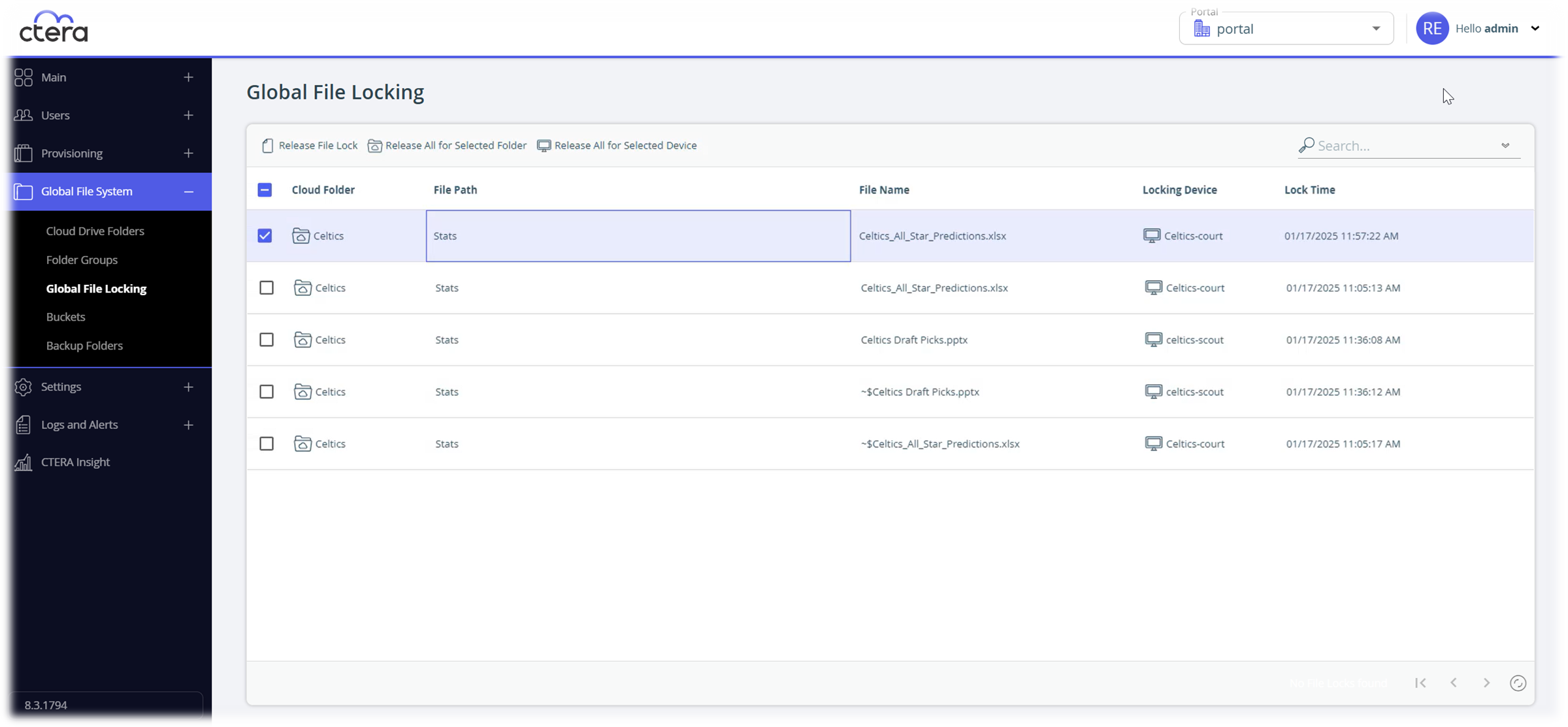Click cloud folder icon in 11:57:22 AM row

point(301,236)
